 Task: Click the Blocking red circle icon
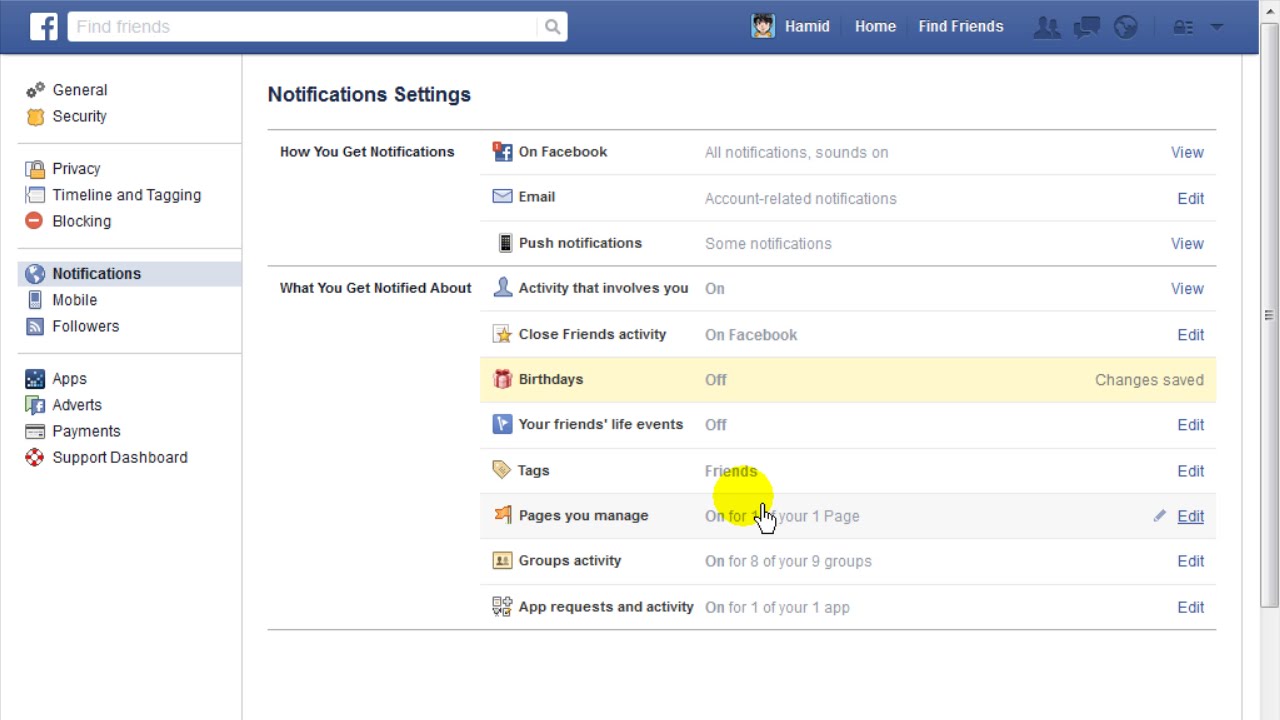(35, 221)
